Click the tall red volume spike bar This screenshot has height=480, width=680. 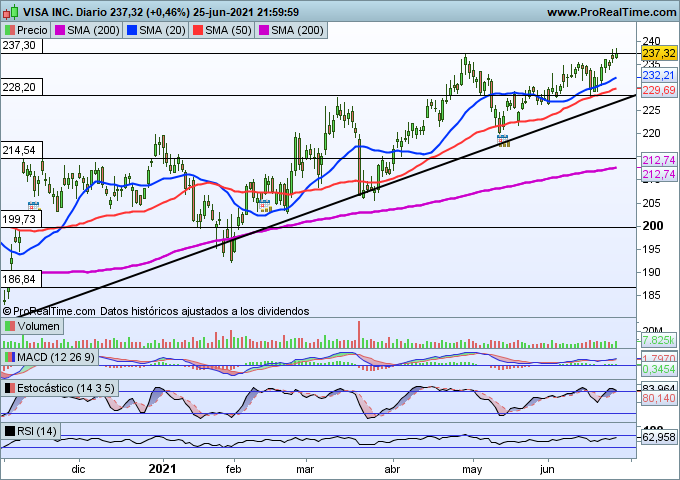[359, 334]
